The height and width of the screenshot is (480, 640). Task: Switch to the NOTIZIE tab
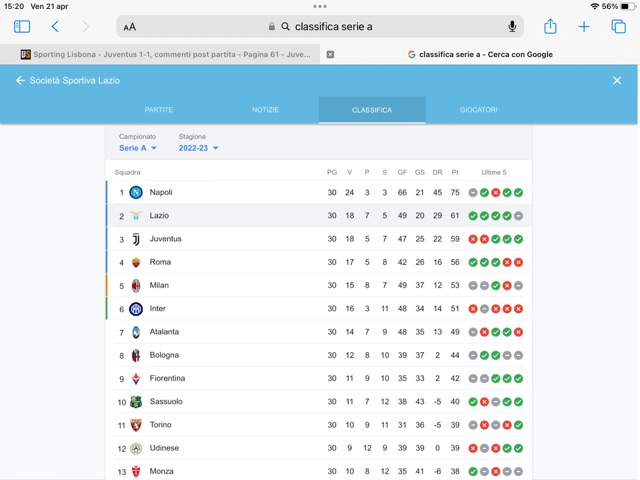(x=265, y=110)
